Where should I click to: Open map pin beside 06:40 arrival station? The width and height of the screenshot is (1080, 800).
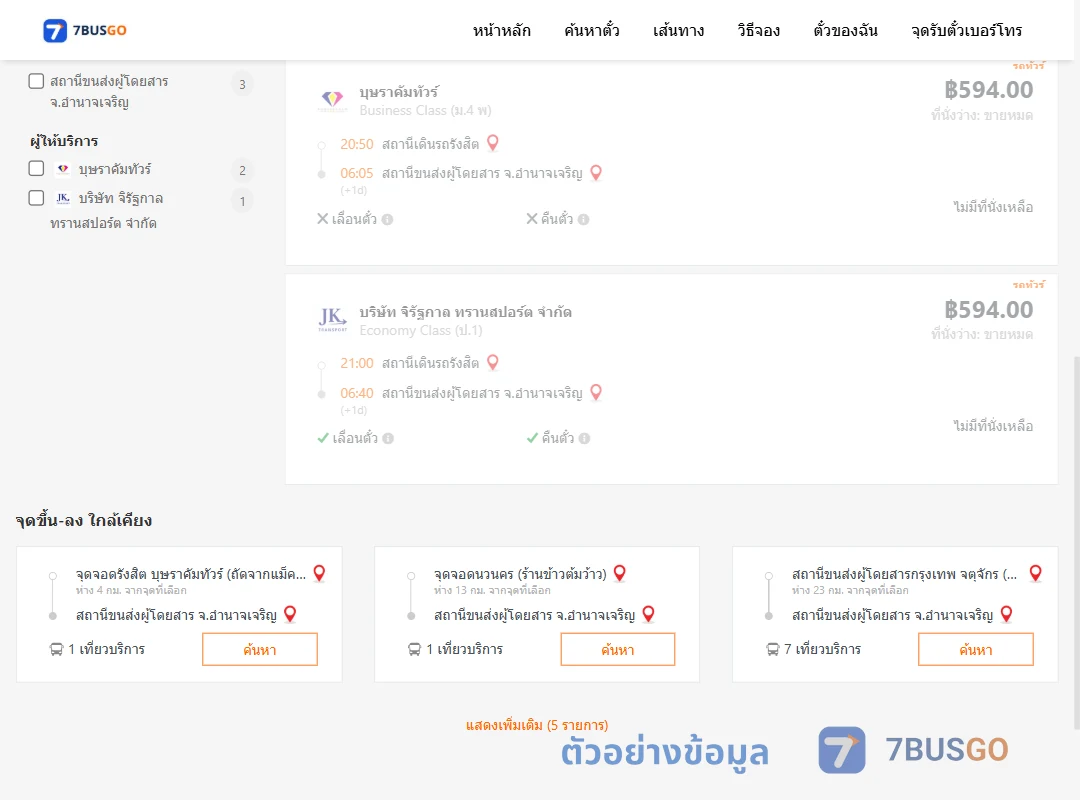[596, 393]
